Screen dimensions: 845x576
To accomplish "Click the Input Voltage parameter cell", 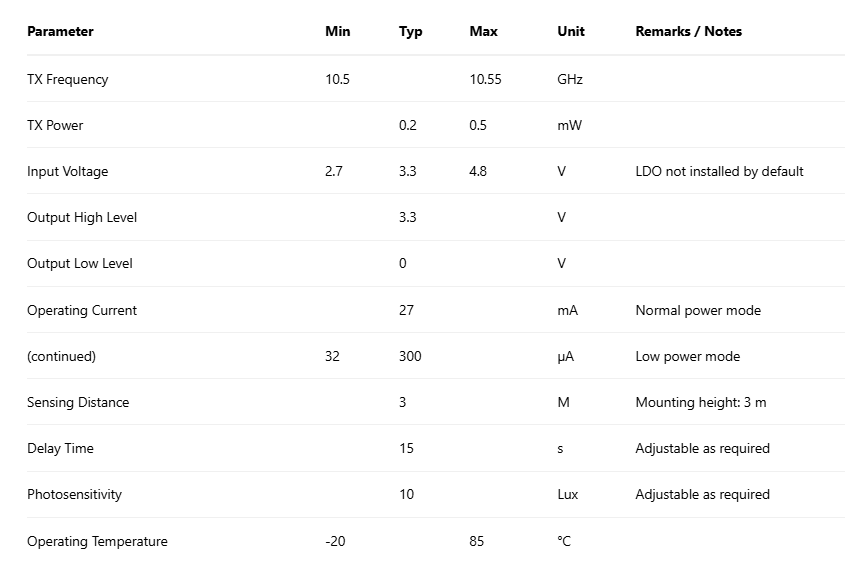I will click(x=67, y=171).
